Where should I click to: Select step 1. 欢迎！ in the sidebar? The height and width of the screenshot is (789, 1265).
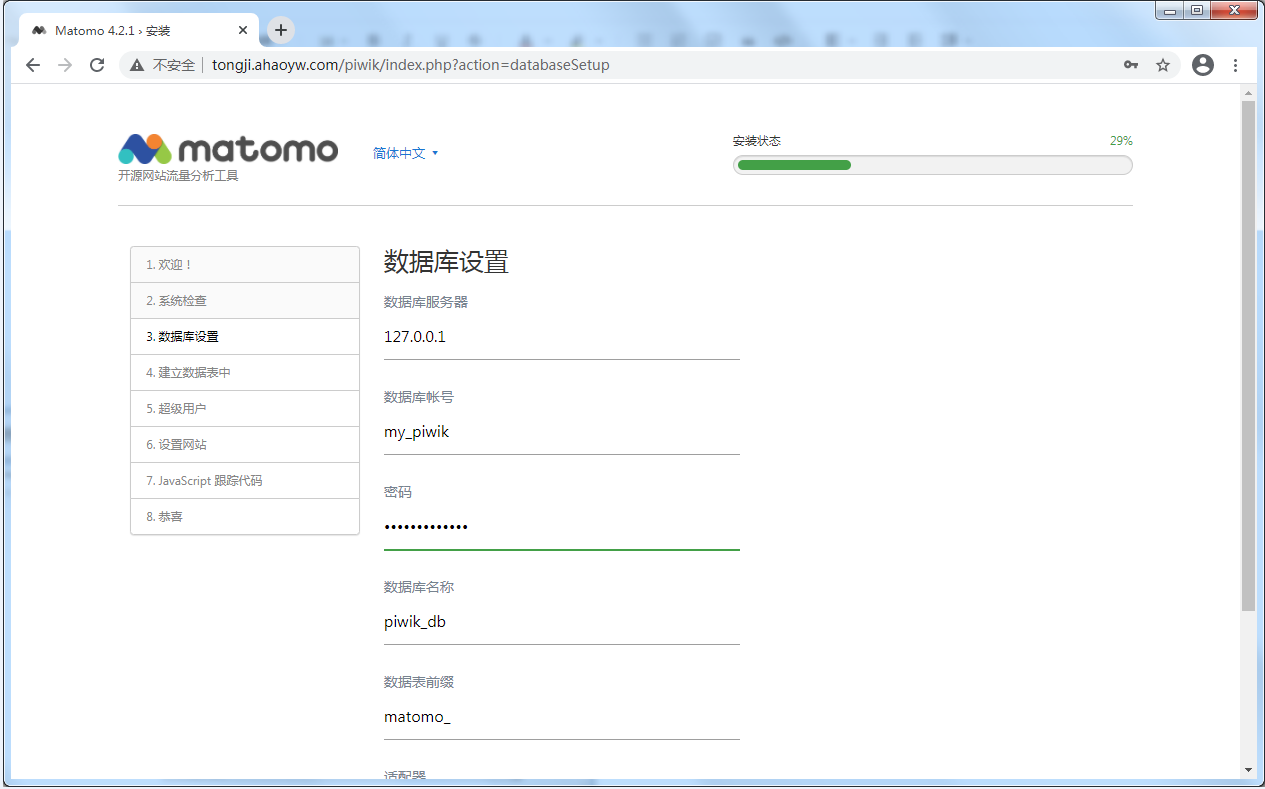245,265
